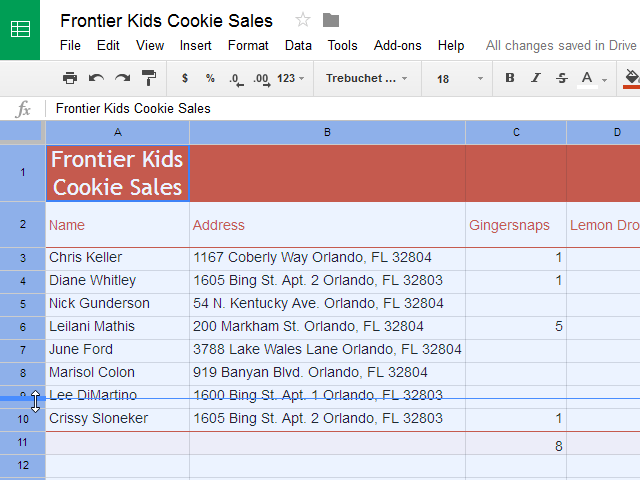Increase decimal places
Image resolution: width=640 pixels, height=480 pixels.
pos(261,78)
